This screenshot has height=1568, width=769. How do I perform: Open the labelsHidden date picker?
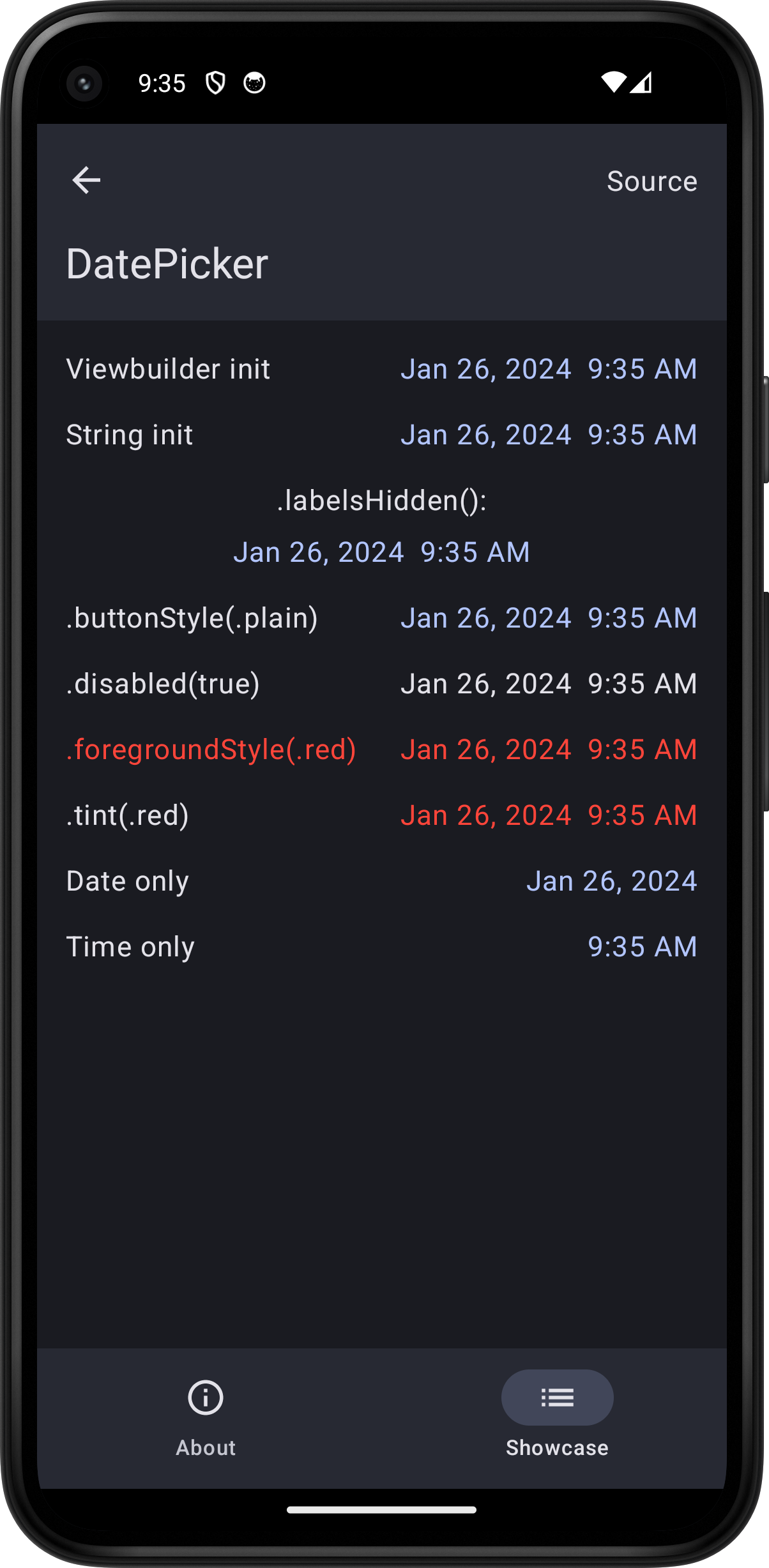coord(383,551)
